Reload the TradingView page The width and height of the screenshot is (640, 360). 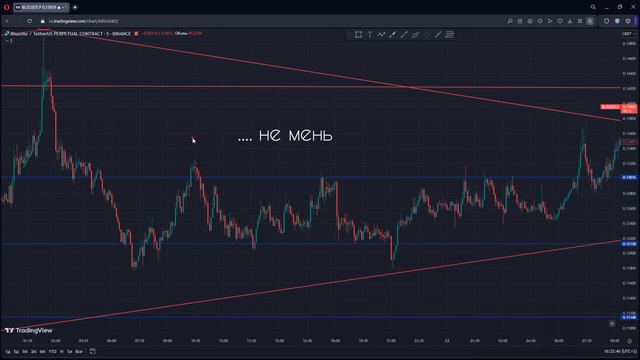pyautogui.click(x=30, y=21)
